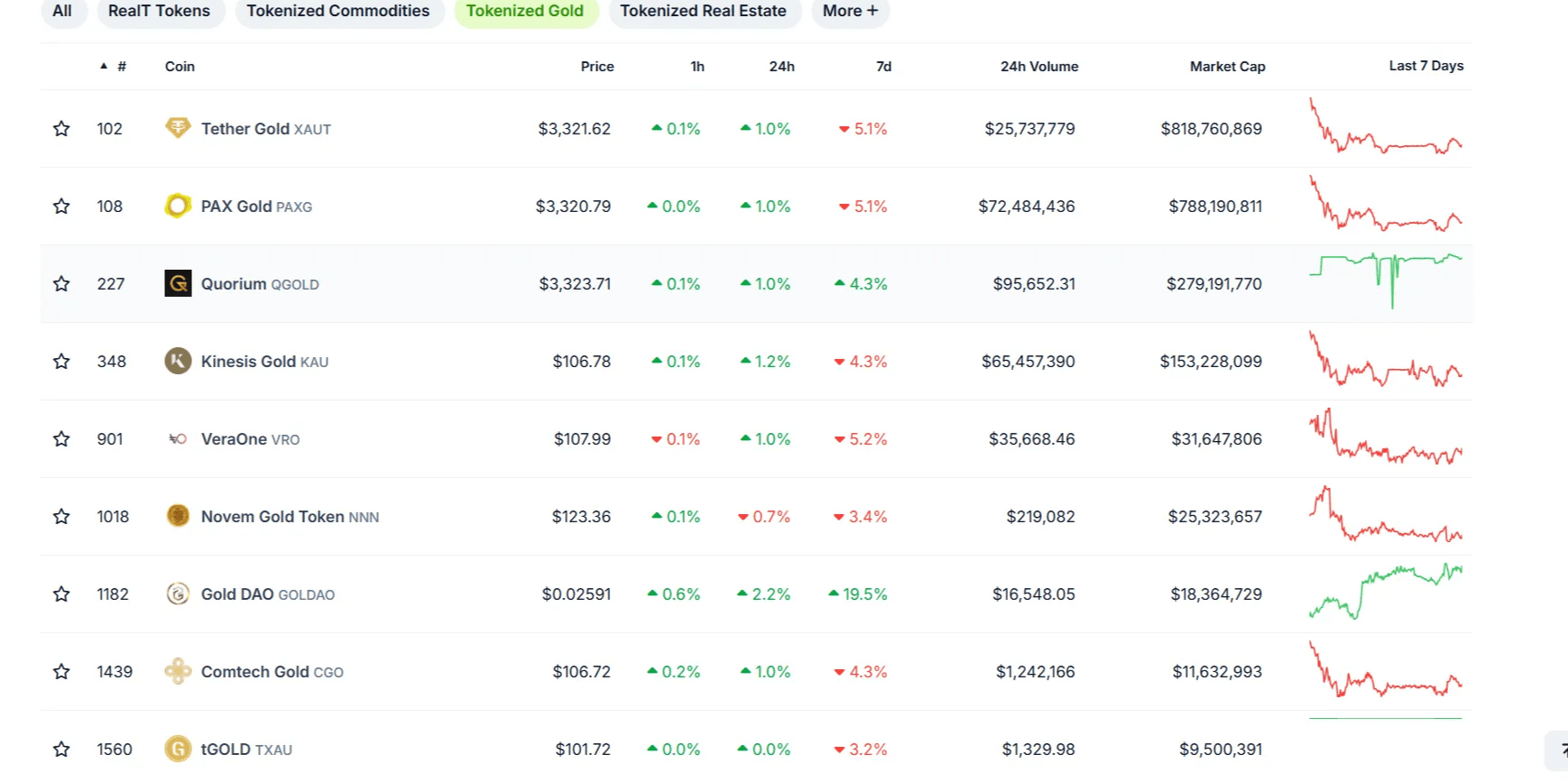Click the Quorium QGOLD logo icon

178,283
